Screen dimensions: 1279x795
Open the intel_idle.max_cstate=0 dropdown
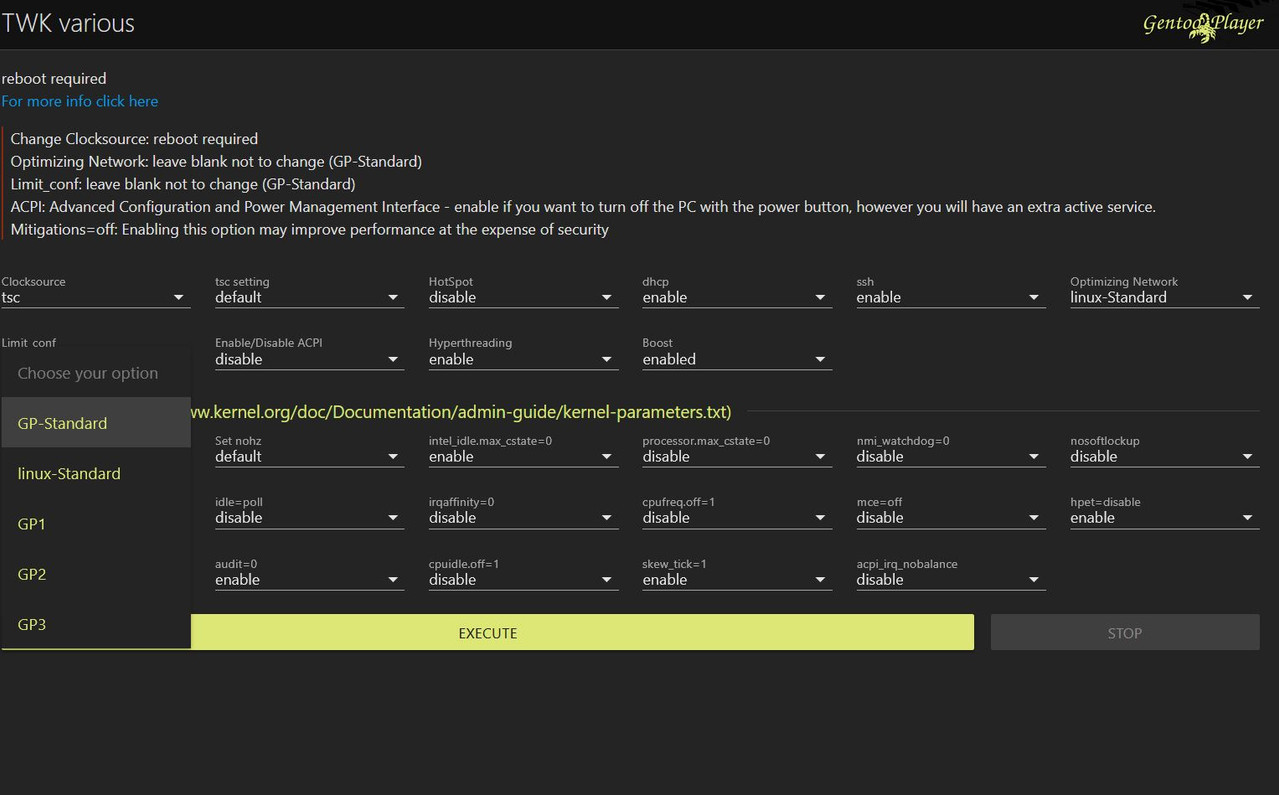523,456
